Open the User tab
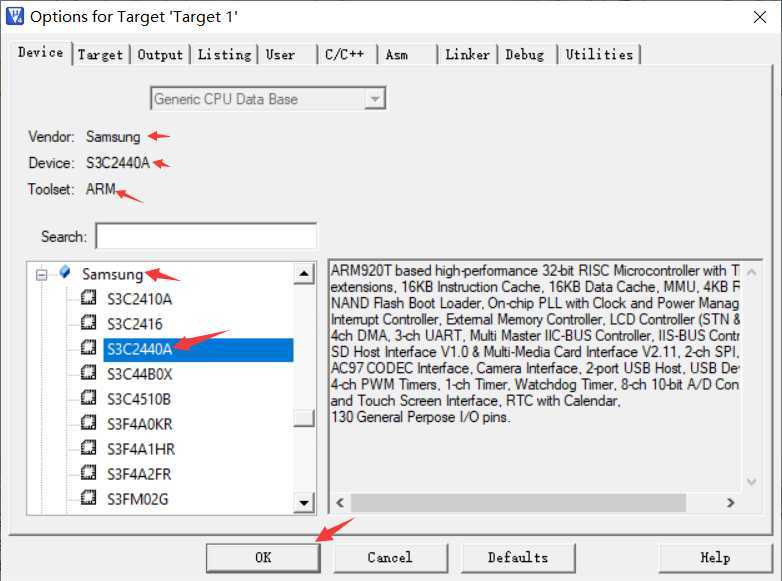The width and height of the screenshot is (782, 581). coord(281,54)
